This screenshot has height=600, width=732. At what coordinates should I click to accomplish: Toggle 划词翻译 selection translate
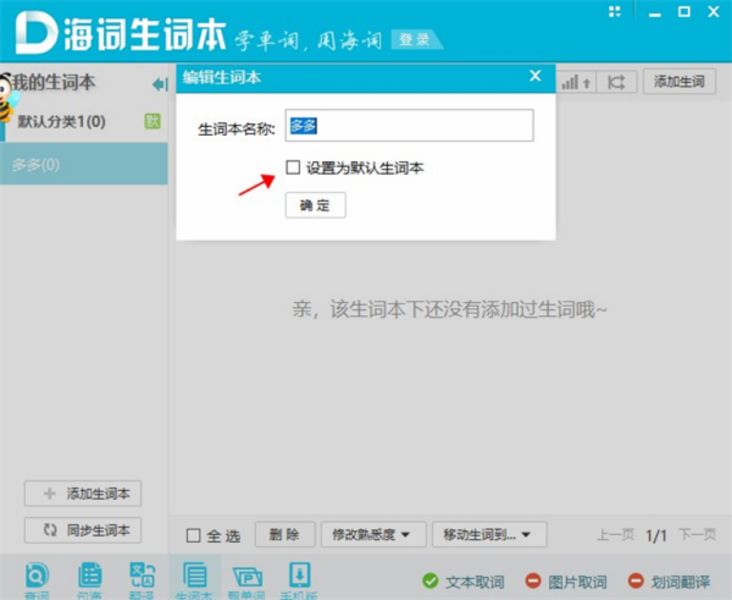point(669,581)
